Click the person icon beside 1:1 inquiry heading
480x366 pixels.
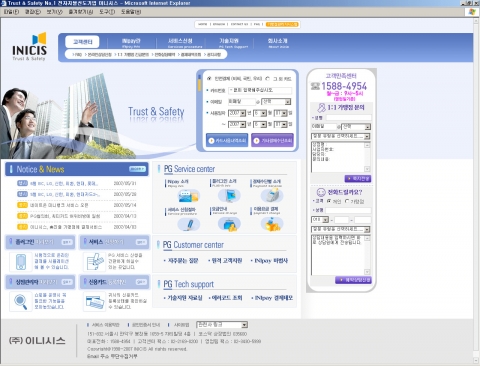[x=321, y=107]
